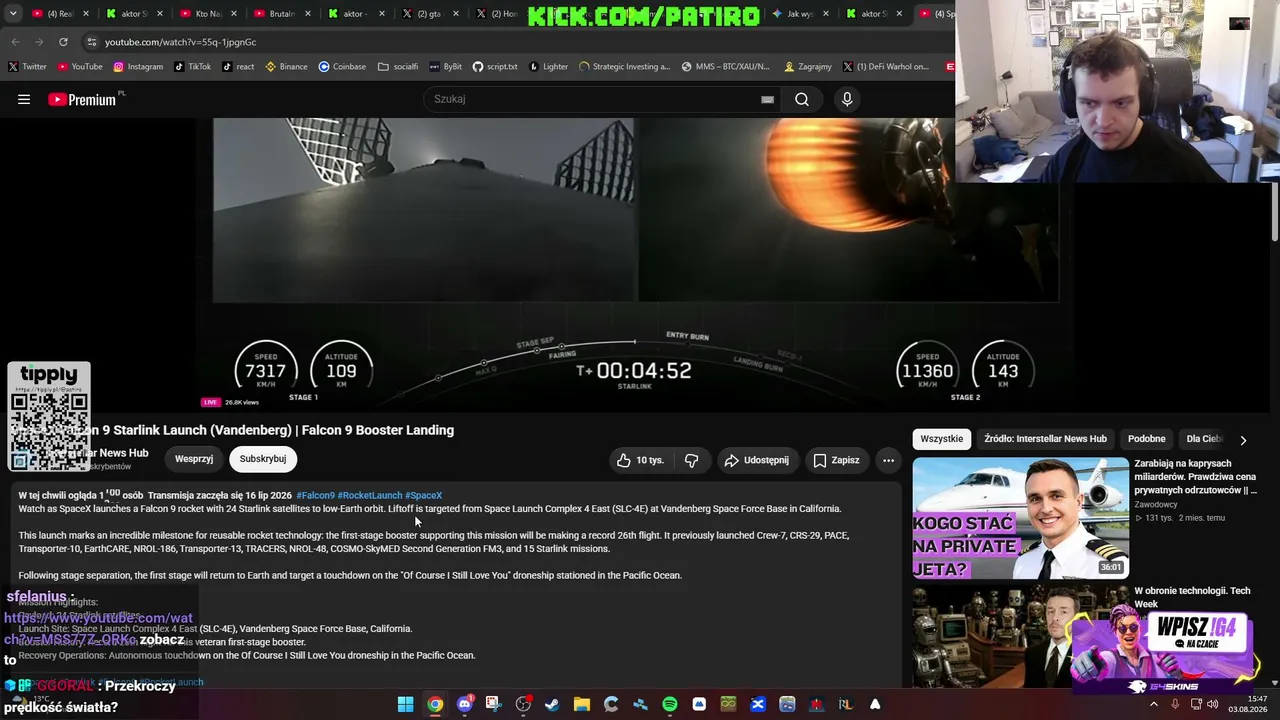The width and height of the screenshot is (1280, 720).
Task: Open the script.txt GitHub bookmark
Action: (x=495, y=67)
